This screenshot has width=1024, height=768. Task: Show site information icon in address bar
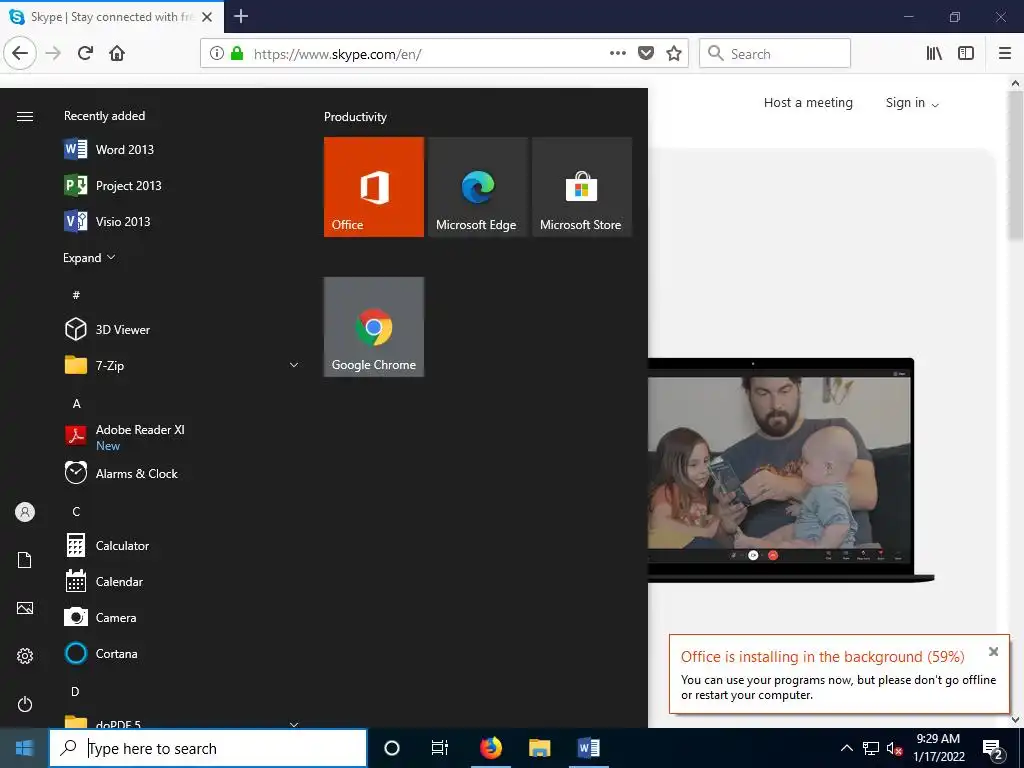tap(217, 54)
